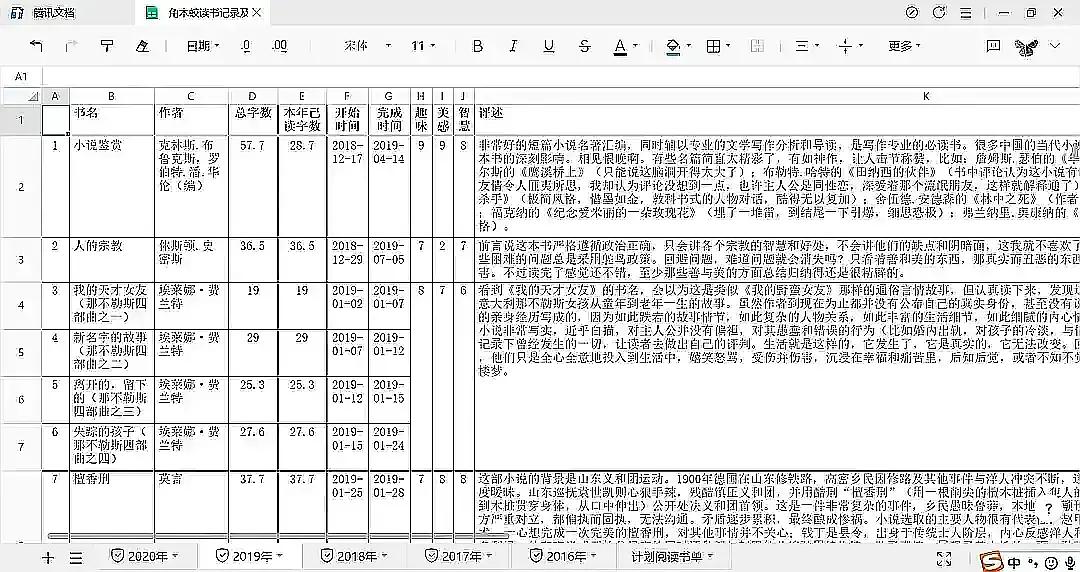
Task: Open the 计划阅读书单 sheet tab arrow menu
Action: pos(710,555)
